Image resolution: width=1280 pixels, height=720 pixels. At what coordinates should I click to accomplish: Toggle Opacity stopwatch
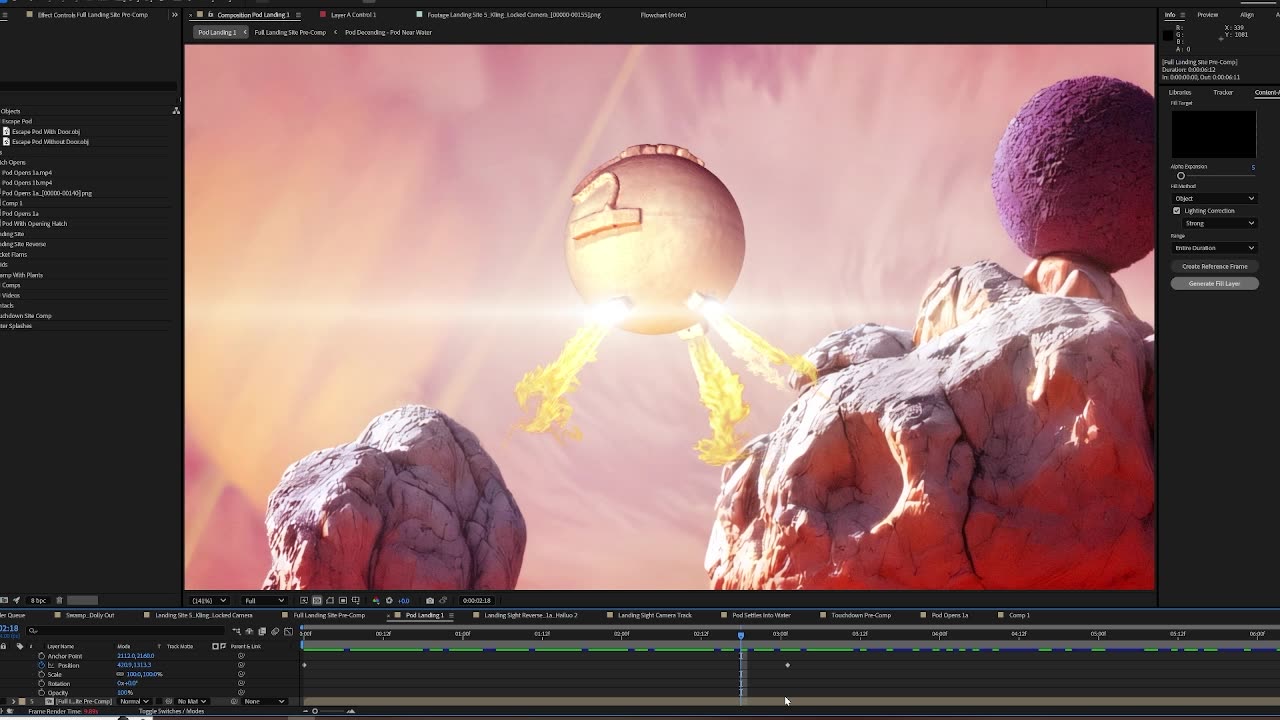[41, 693]
